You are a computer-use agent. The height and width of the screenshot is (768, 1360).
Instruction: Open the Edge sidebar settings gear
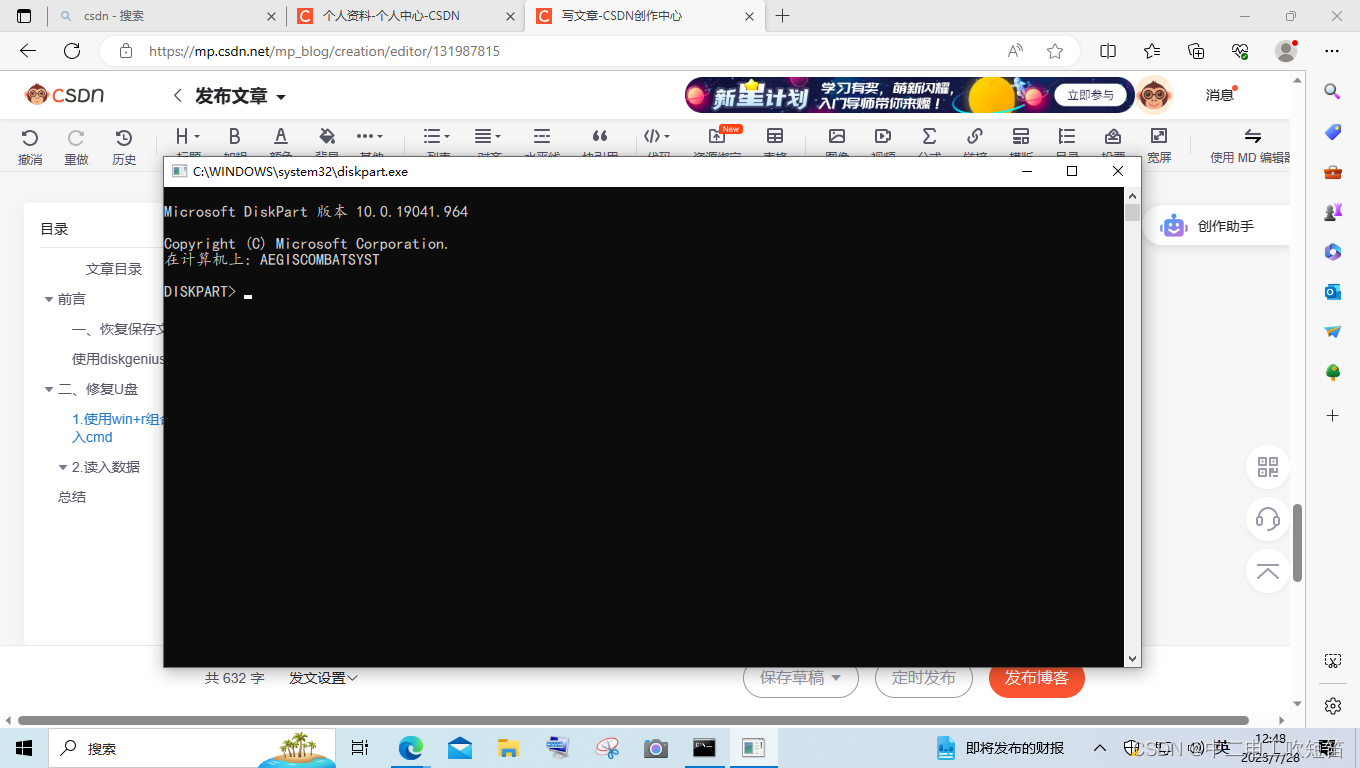coord(1332,706)
